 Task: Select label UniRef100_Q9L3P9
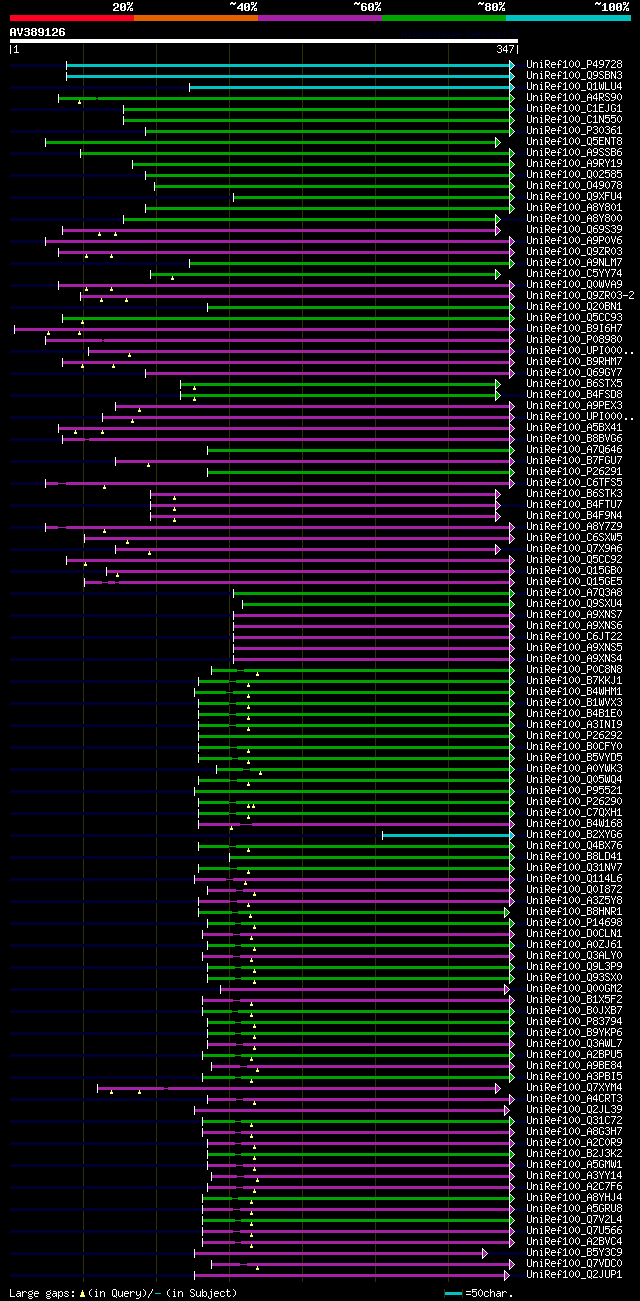click(574, 967)
